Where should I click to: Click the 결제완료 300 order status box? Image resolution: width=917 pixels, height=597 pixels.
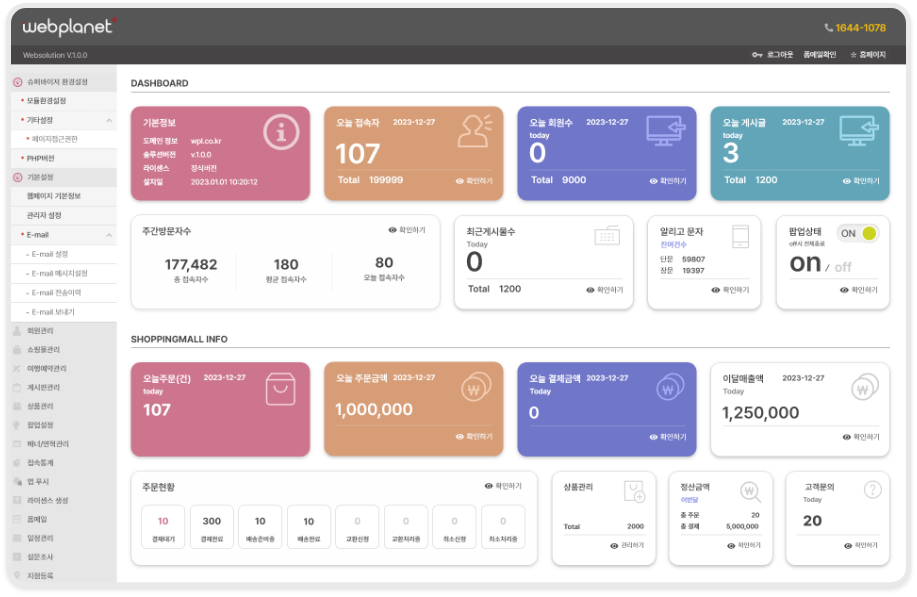(x=212, y=527)
